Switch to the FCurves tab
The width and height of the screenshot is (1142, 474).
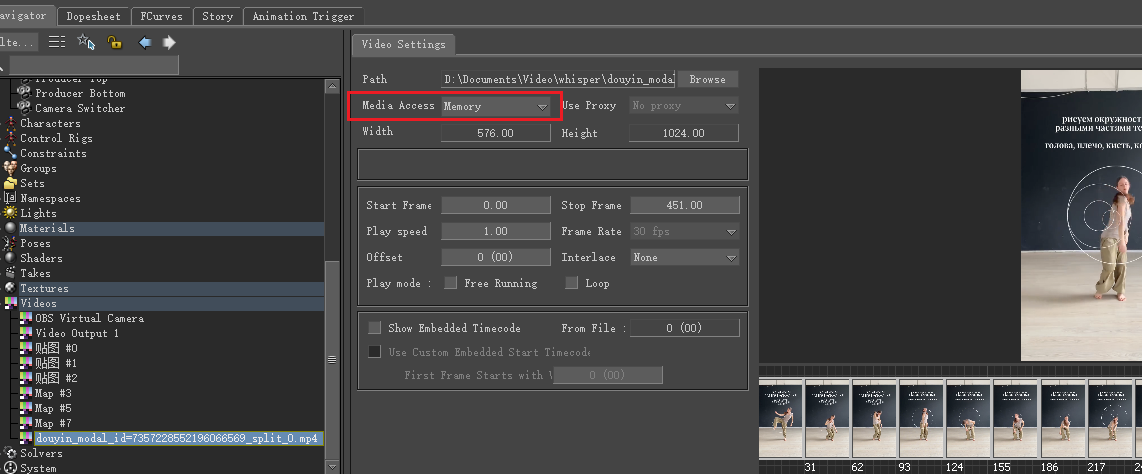click(x=160, y=16)
